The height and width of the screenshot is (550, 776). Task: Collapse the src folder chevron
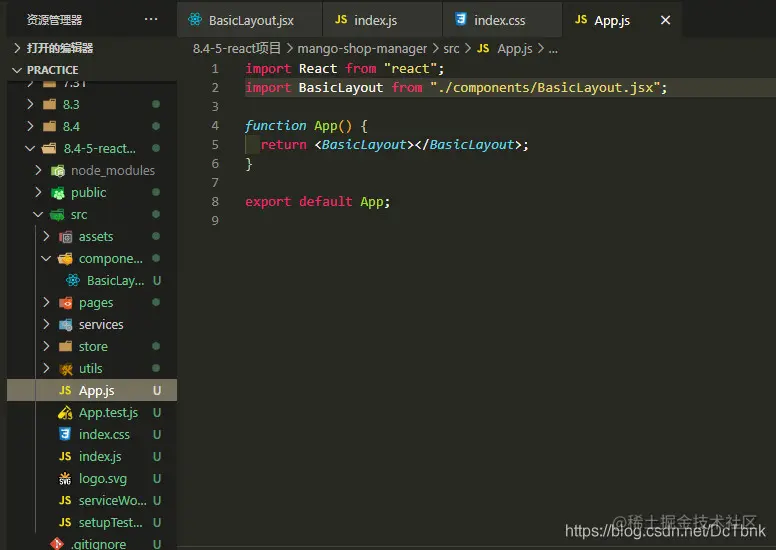38,214
